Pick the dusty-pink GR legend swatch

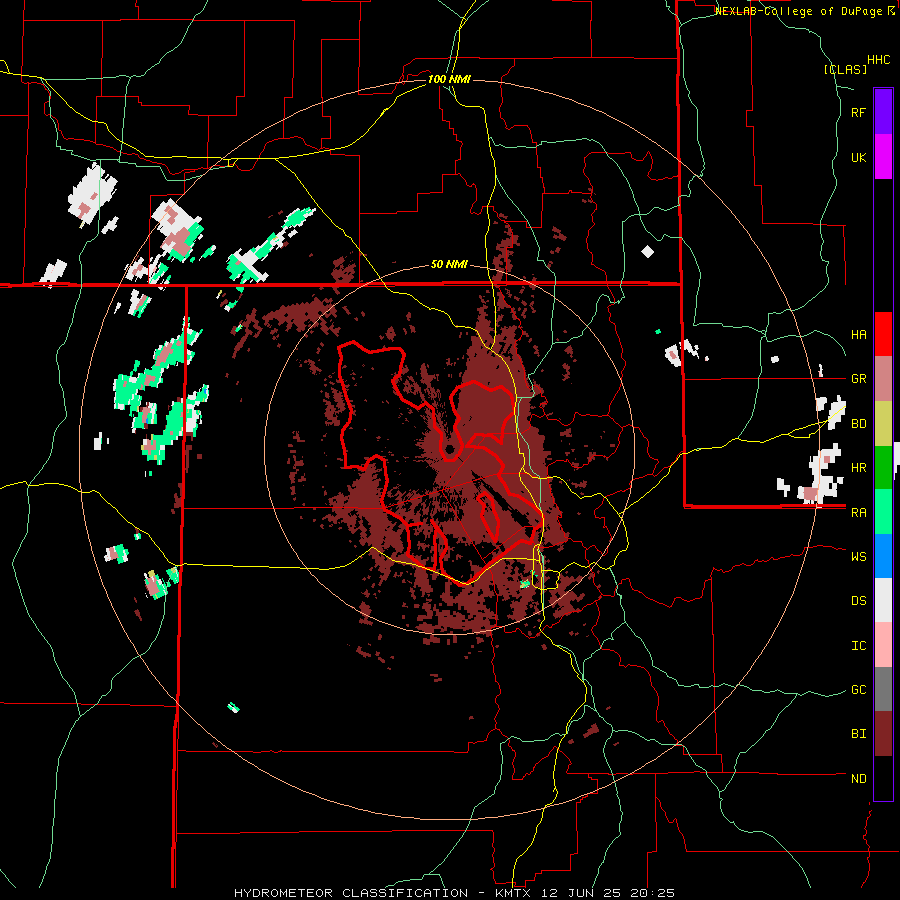[x=883, y=379]
